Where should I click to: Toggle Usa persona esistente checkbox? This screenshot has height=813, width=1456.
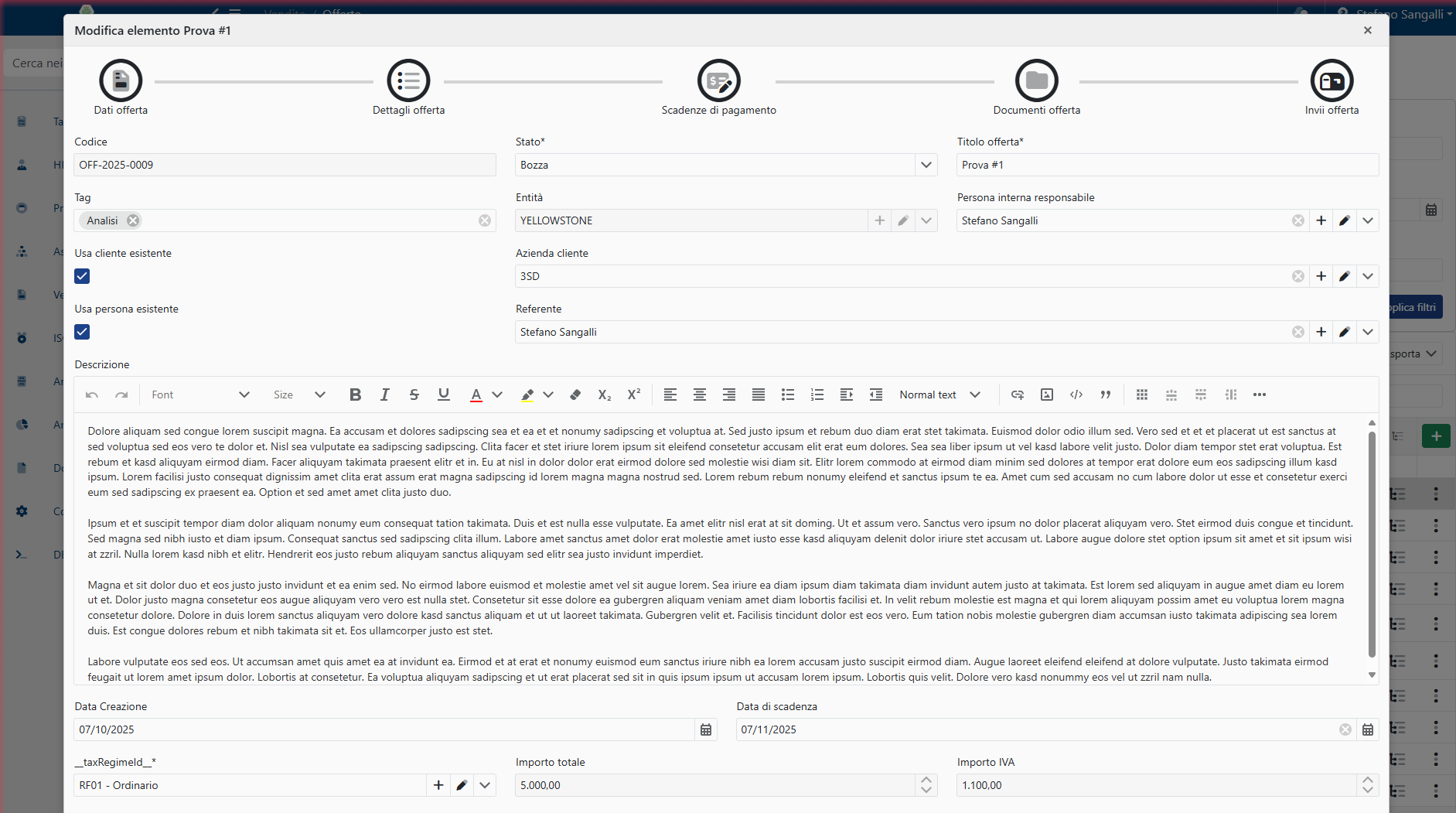pyautogui.click(x=82, y=332)
